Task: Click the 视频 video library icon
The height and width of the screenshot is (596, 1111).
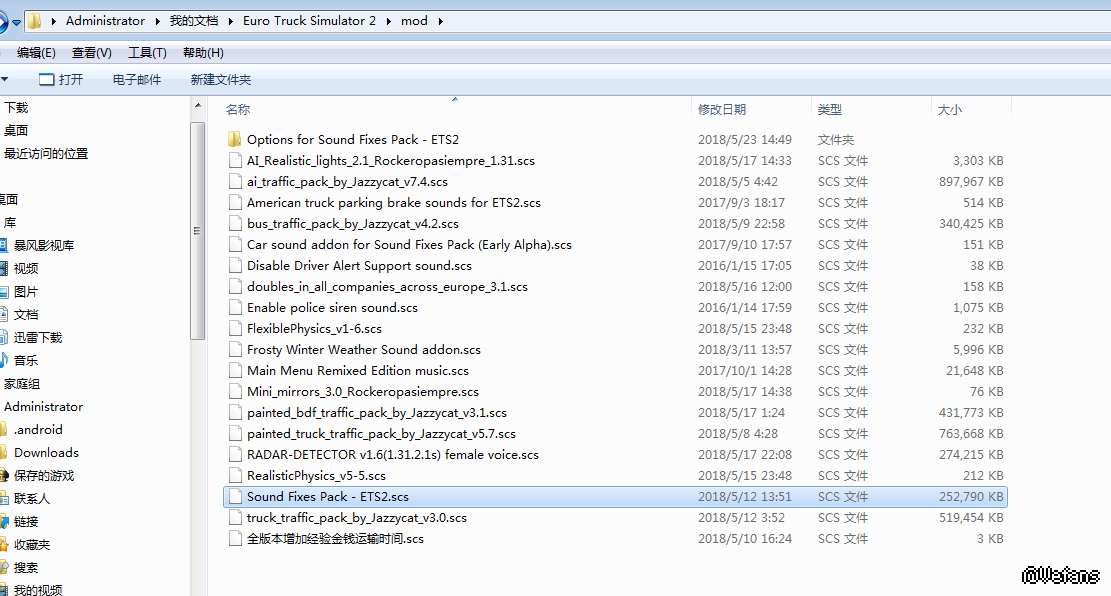Action: (x=3, y=268)
